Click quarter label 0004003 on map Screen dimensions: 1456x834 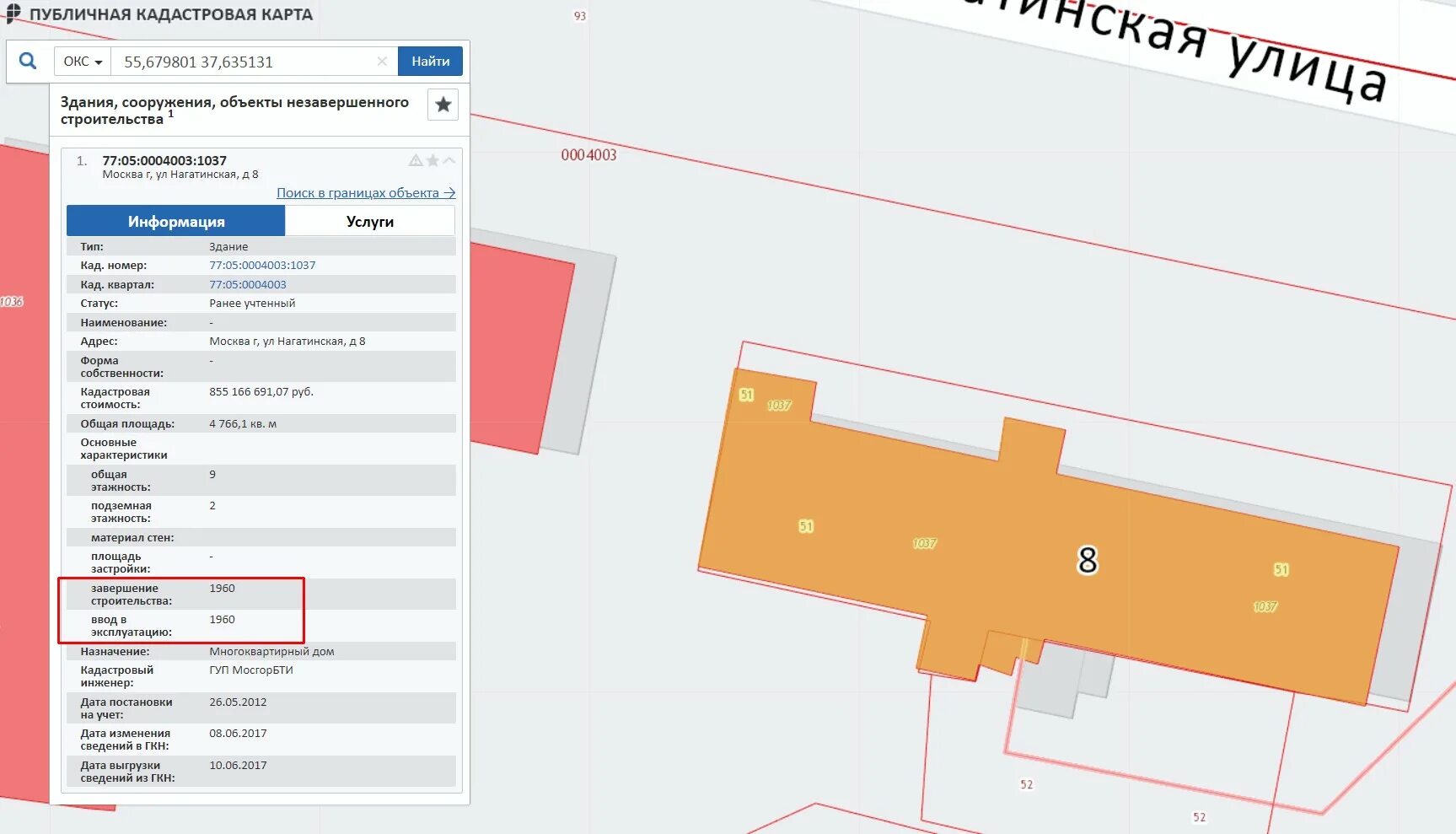point(588,155)
